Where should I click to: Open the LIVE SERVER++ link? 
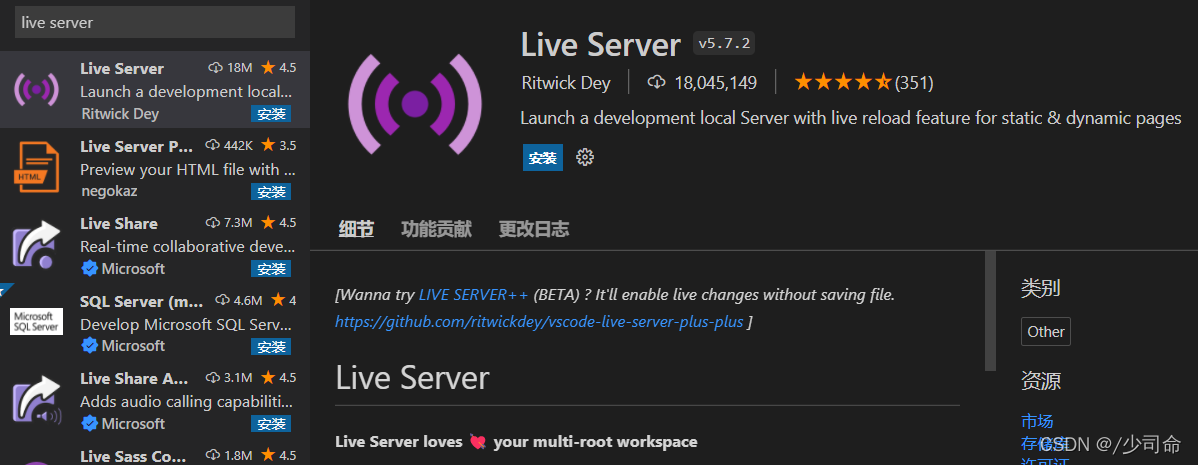pyautogui.click(x=473, y=295)
